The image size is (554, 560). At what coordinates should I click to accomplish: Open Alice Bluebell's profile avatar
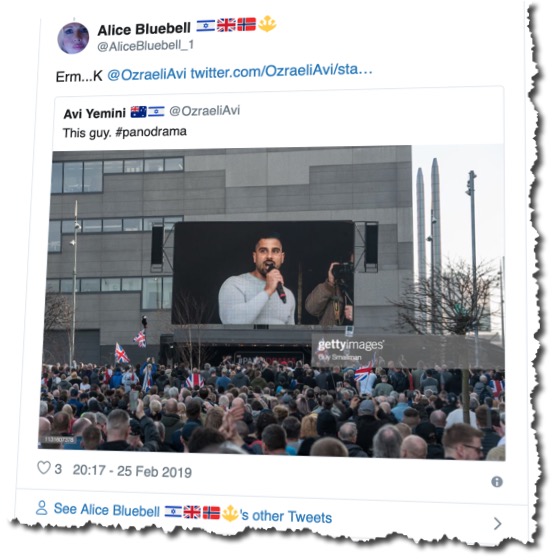pyautogui.click(x=73, y=38)
